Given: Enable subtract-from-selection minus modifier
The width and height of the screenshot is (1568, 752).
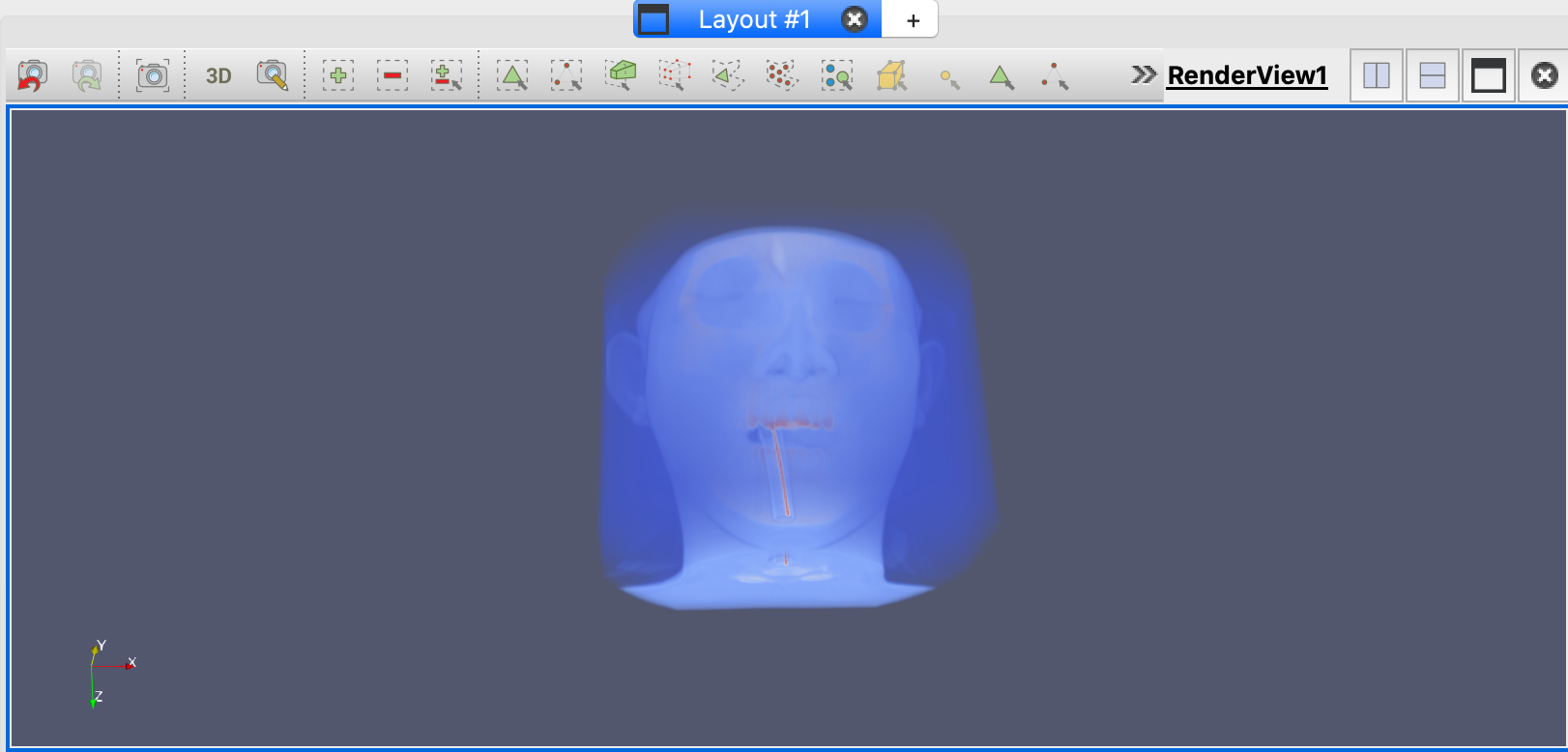Looking at the screenshot, I should pyautogui.click(x=392, y=75).
